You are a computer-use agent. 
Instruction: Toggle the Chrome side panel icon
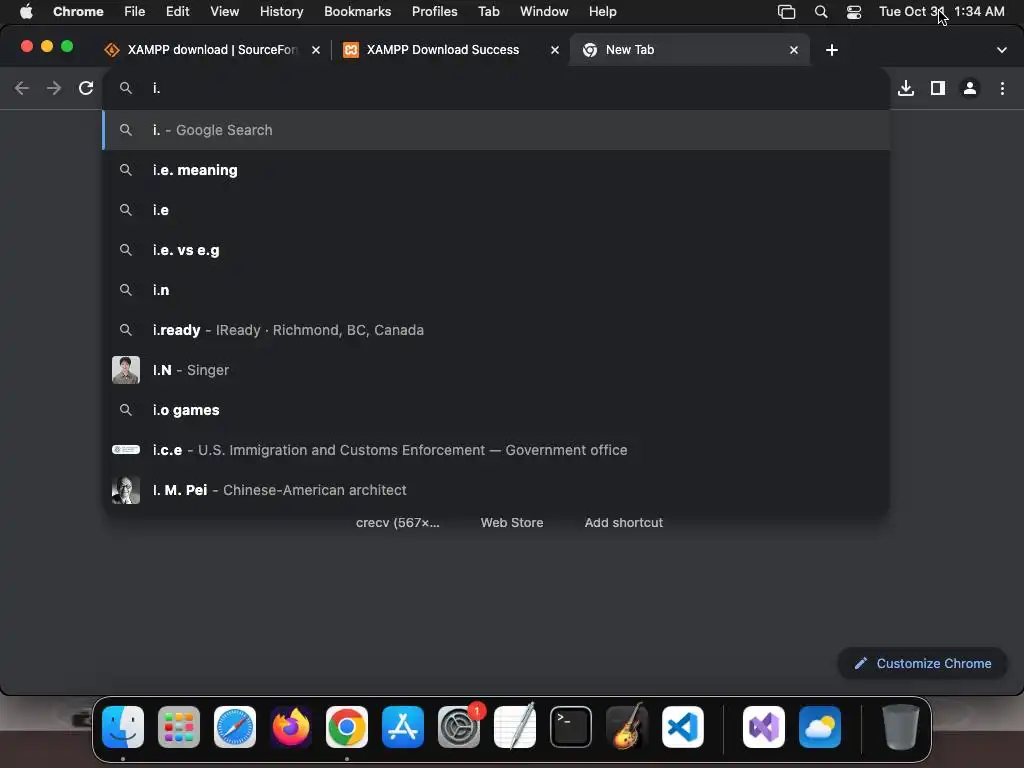pyautogui.click(x=938, y=88)
